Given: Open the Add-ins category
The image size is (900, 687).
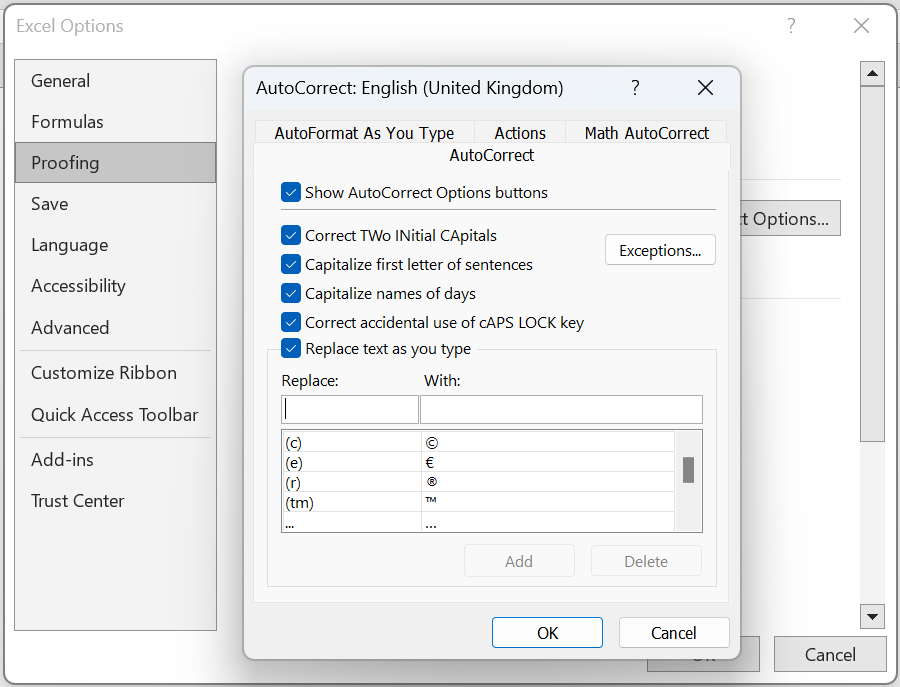Looking at the screenshot, I should 115,460.
